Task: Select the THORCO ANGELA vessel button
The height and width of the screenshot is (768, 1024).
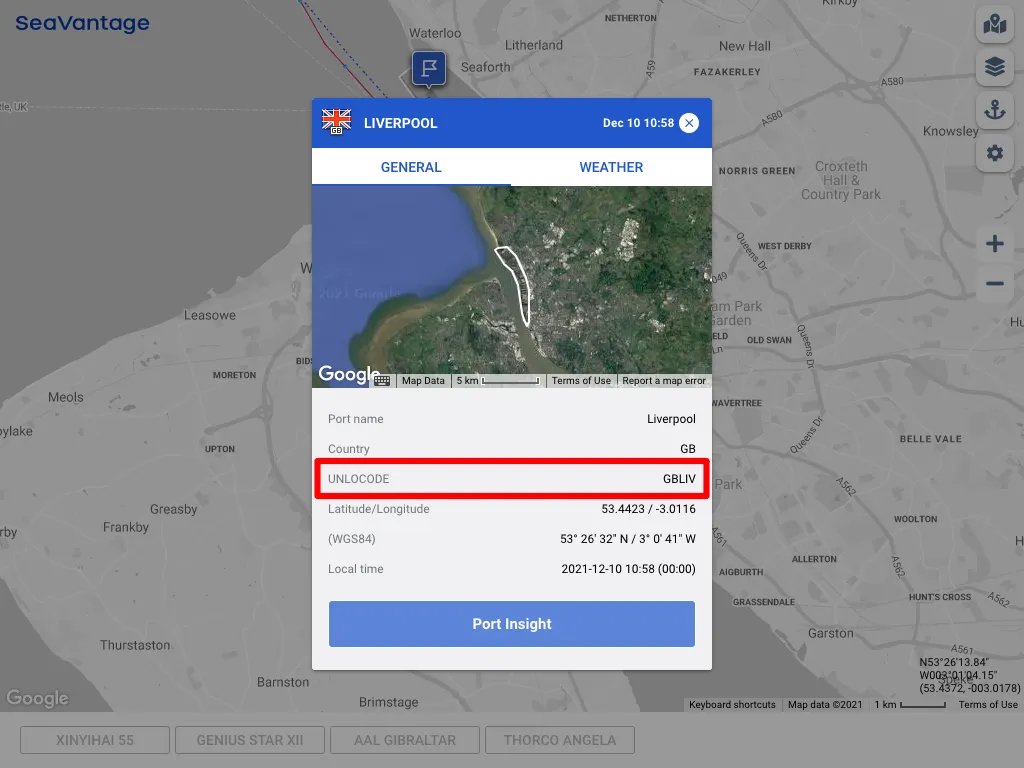Action: (x=560, y=740)
